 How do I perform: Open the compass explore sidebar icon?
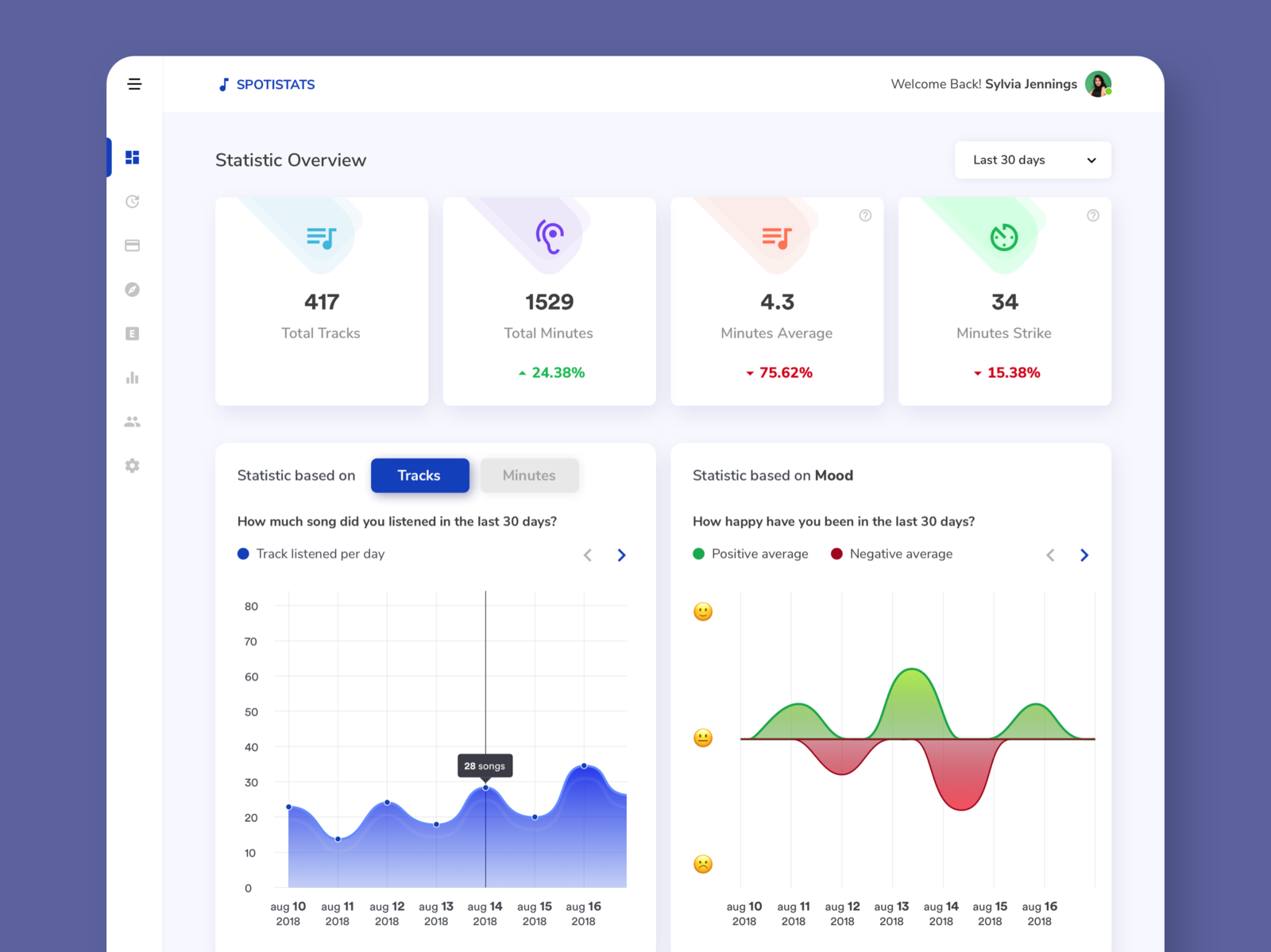133,290
